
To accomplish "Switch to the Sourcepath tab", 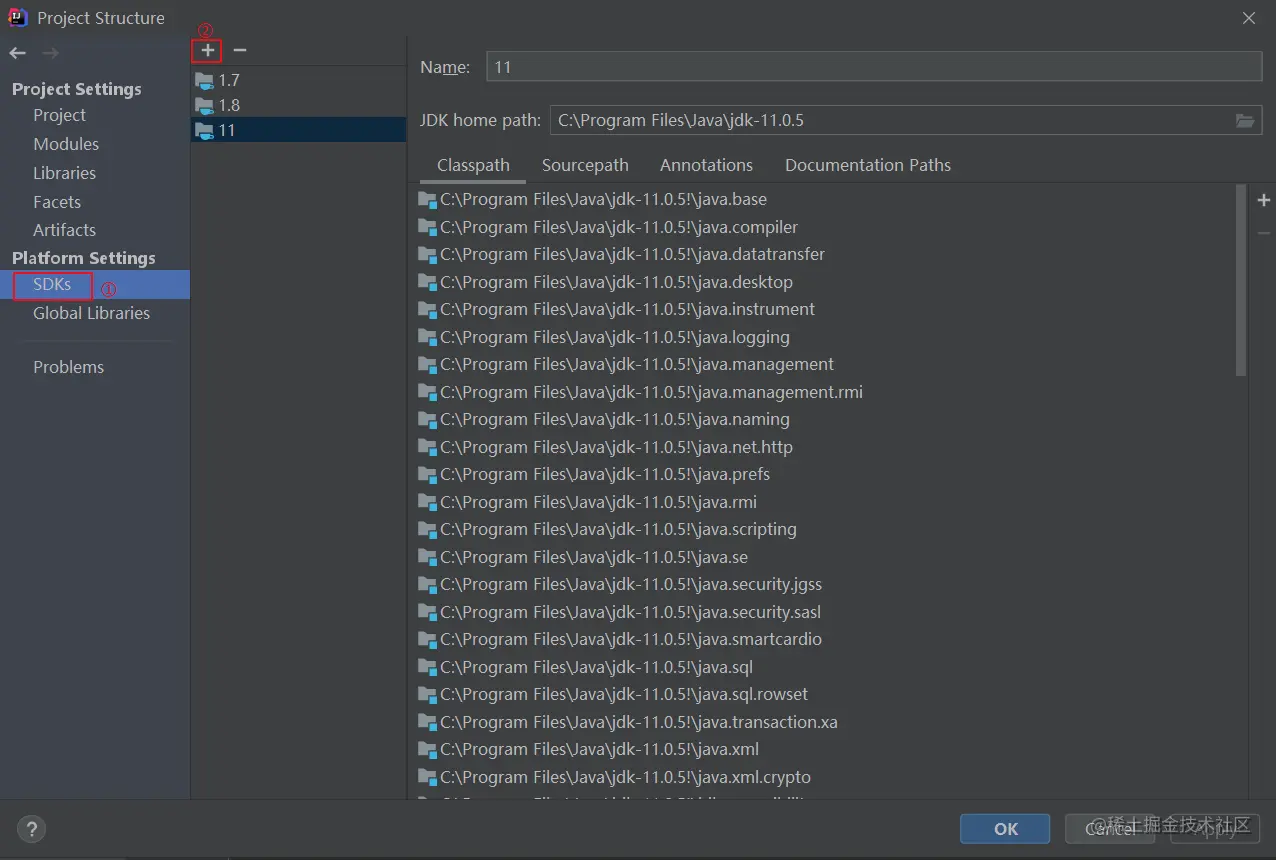I will pos(585,166).
